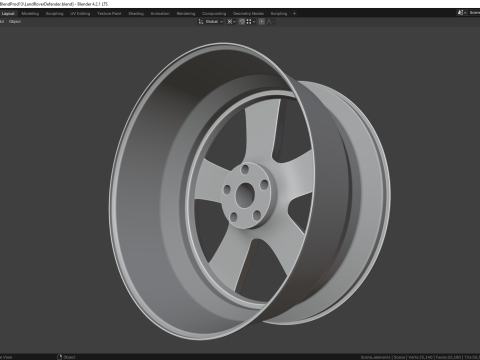Image resolution: width=480 pixels, height=360 pixels.
Task: Click the center hub of the wheel model
Action: tap(245, 195)
